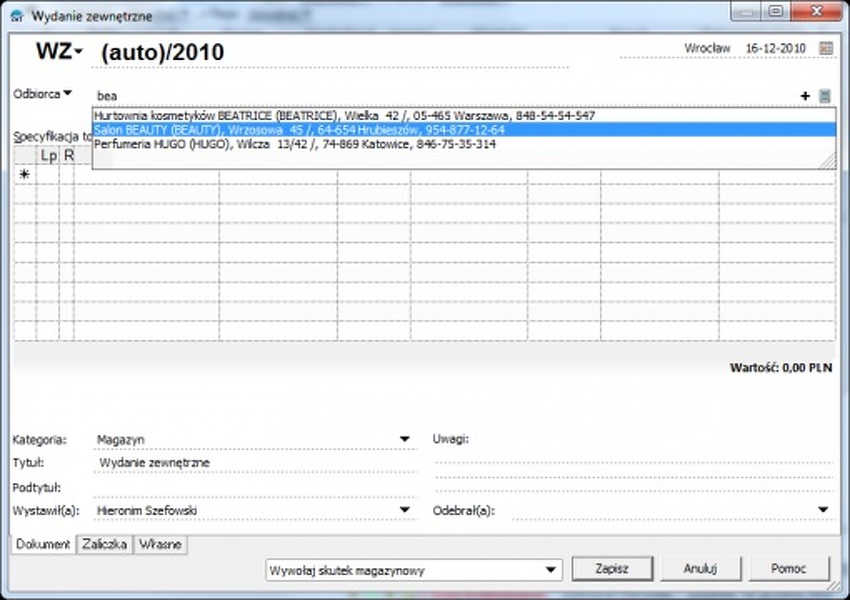Select the Dokument tab
This screenshot has width=850, height=600.
tap(44, 544)
